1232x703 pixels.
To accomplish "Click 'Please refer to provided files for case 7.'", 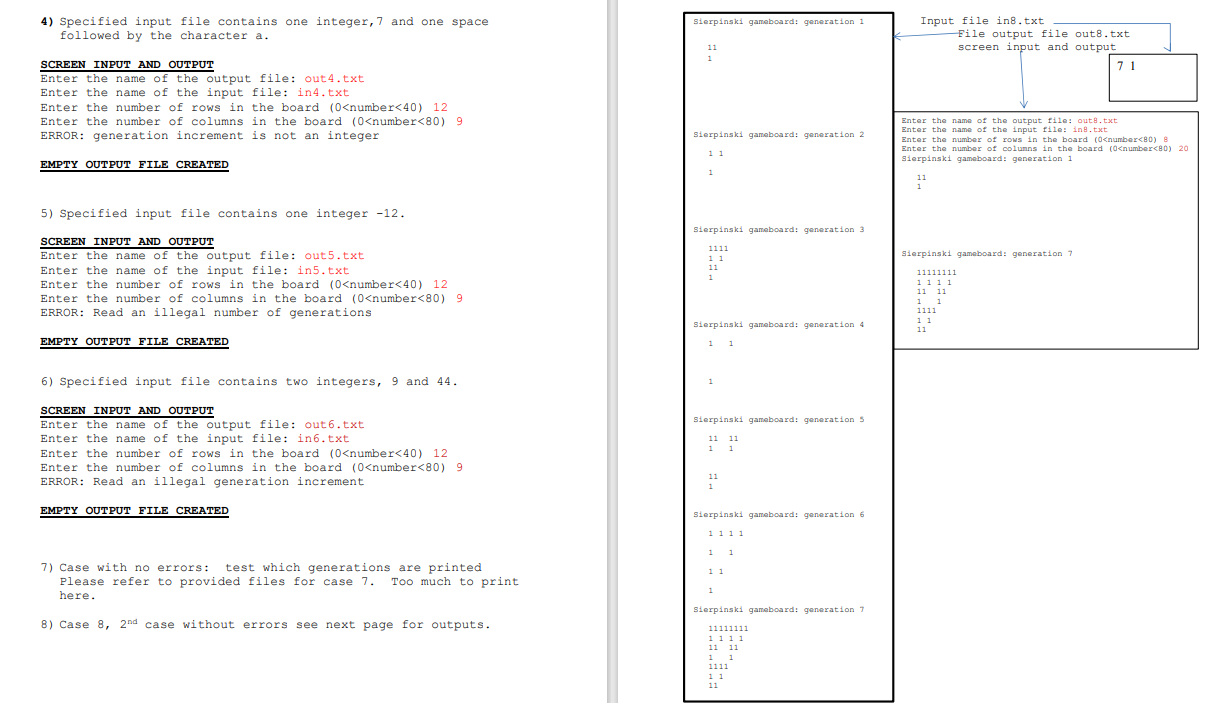I will 215,582.
